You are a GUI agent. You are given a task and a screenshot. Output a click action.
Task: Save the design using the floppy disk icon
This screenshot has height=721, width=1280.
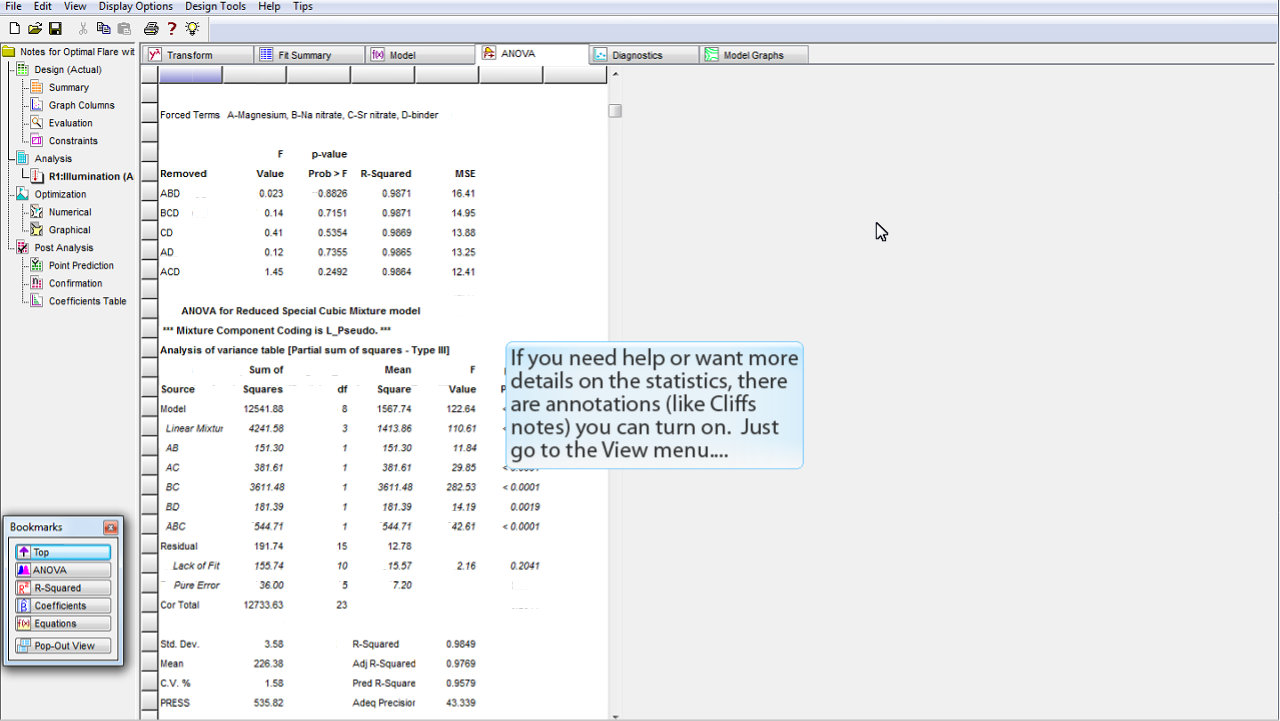(x=55, y=29)
